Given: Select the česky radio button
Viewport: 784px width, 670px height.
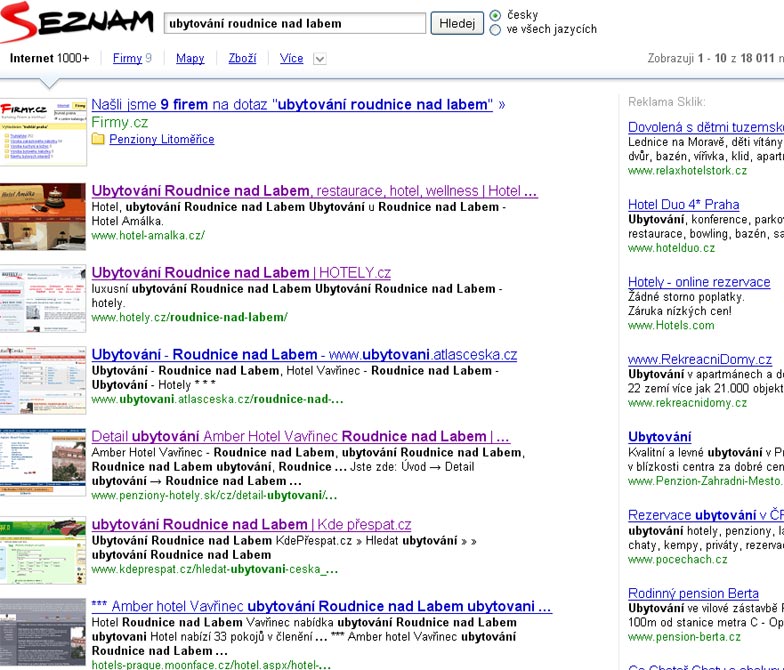Looking at the screenshot, I should 495,16.
